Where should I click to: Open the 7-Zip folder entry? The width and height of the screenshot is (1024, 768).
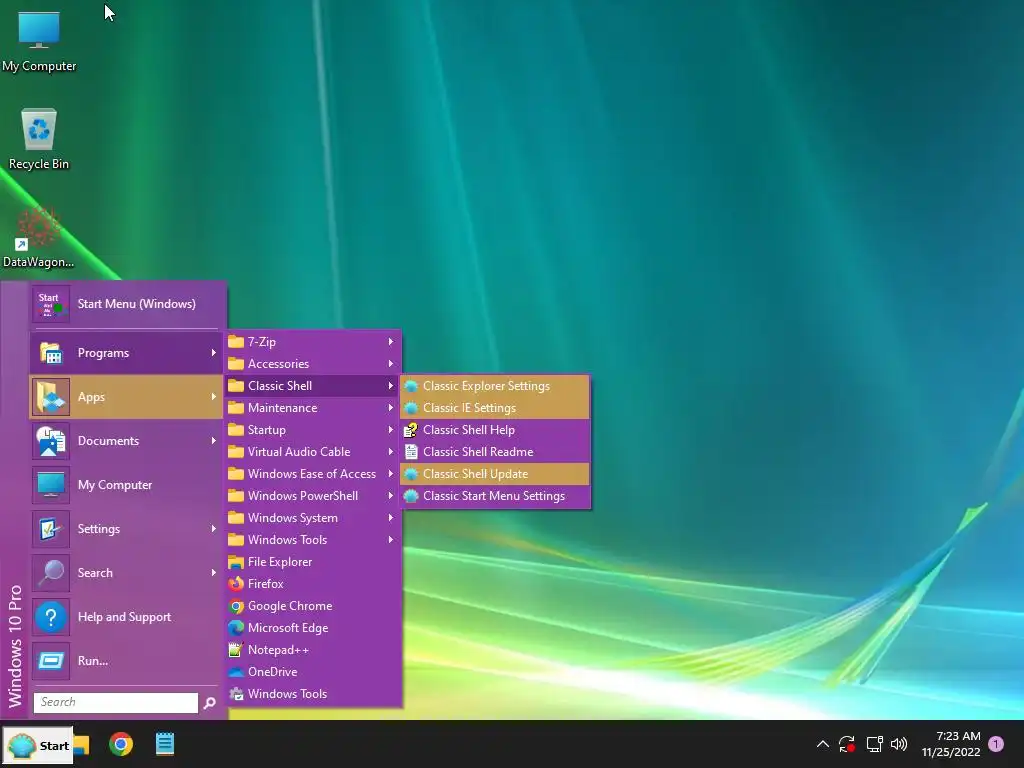313,342
